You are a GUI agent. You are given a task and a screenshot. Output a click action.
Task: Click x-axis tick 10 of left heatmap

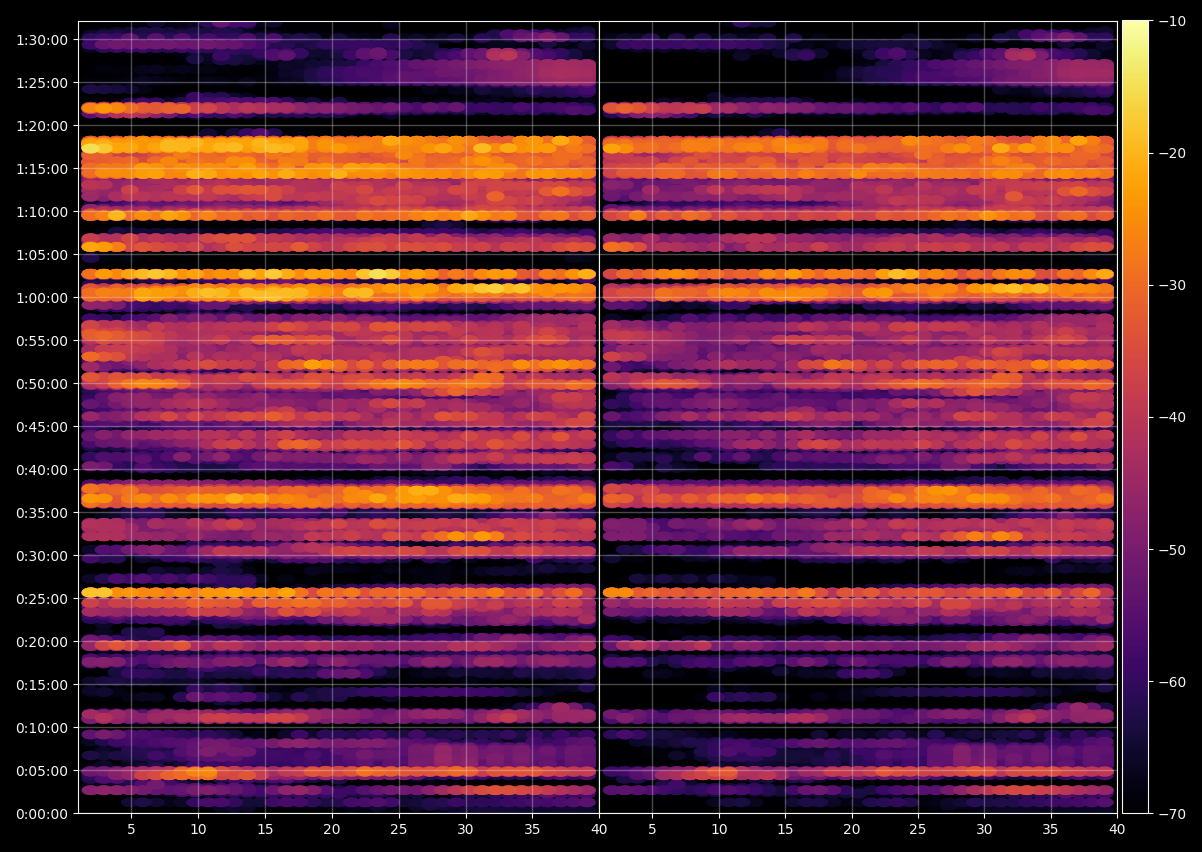click(x=198, y=830)
